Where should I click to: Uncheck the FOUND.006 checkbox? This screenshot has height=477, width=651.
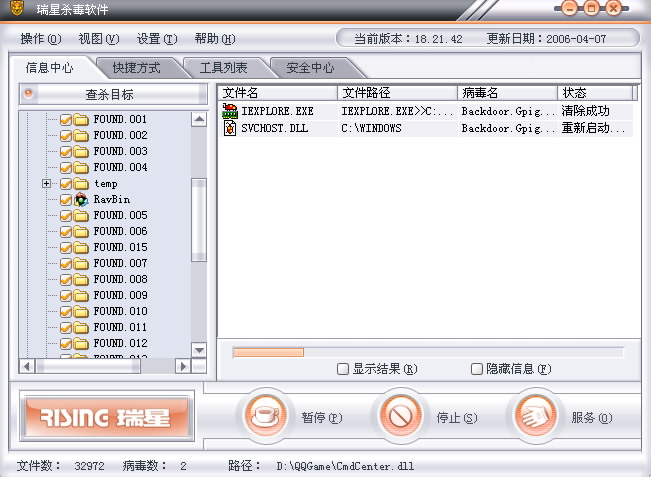pos(66,232)
